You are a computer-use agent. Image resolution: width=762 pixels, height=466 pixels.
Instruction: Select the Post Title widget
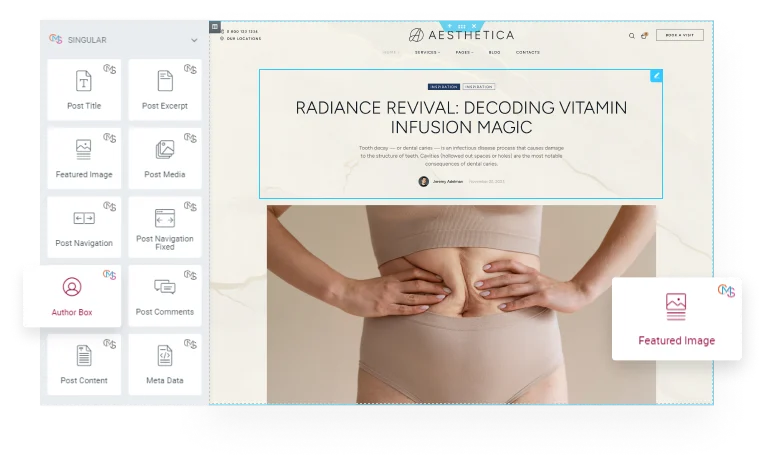point(84,90)
